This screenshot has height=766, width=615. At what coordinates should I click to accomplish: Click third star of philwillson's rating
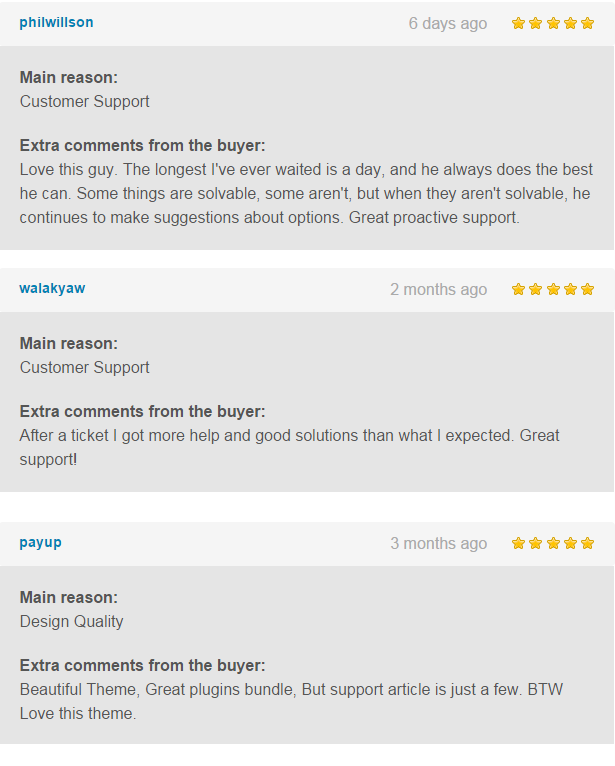coord(553,23)
